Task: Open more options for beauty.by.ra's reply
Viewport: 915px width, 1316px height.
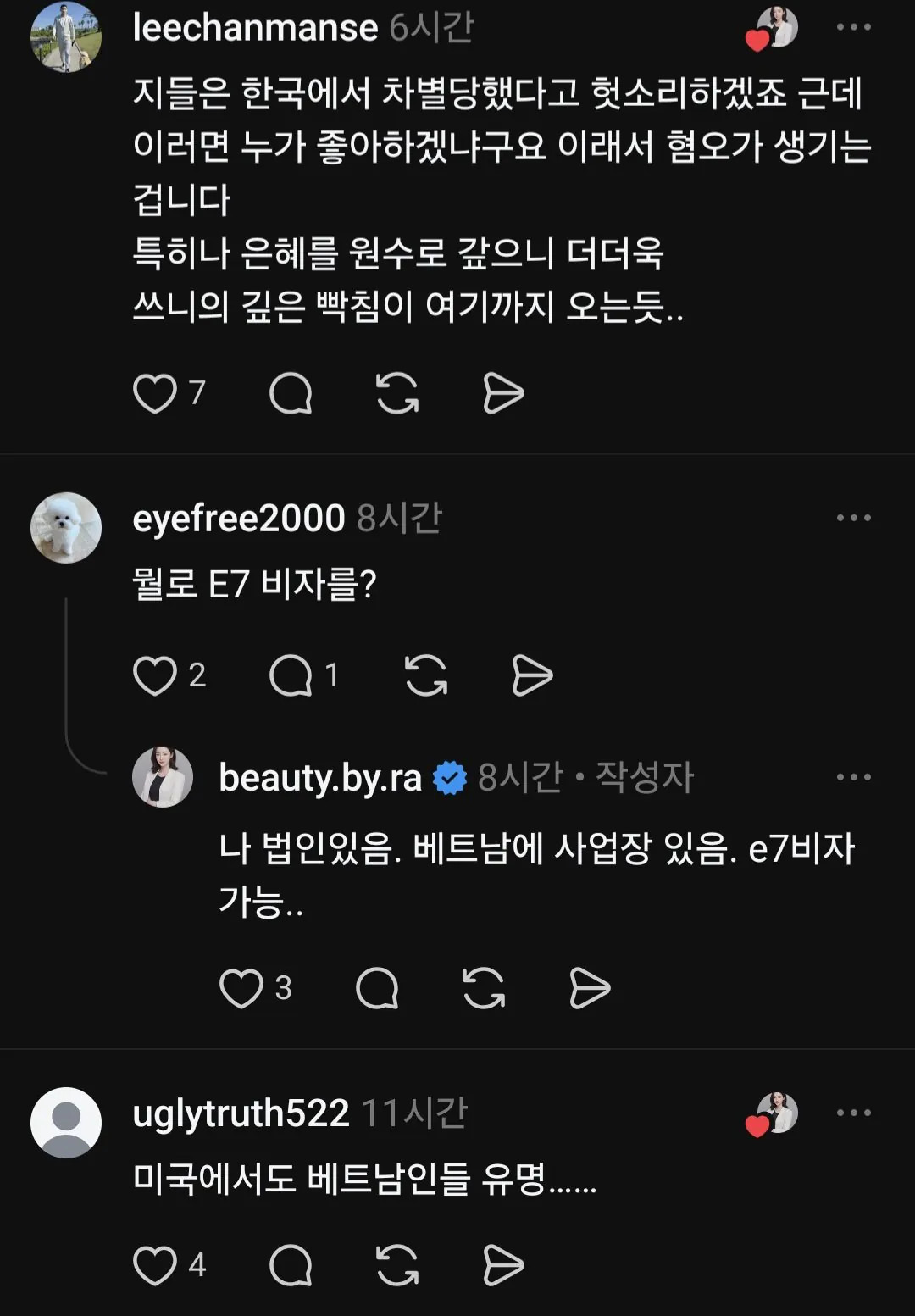Action: pyautogui.click(x=853, y=777)
